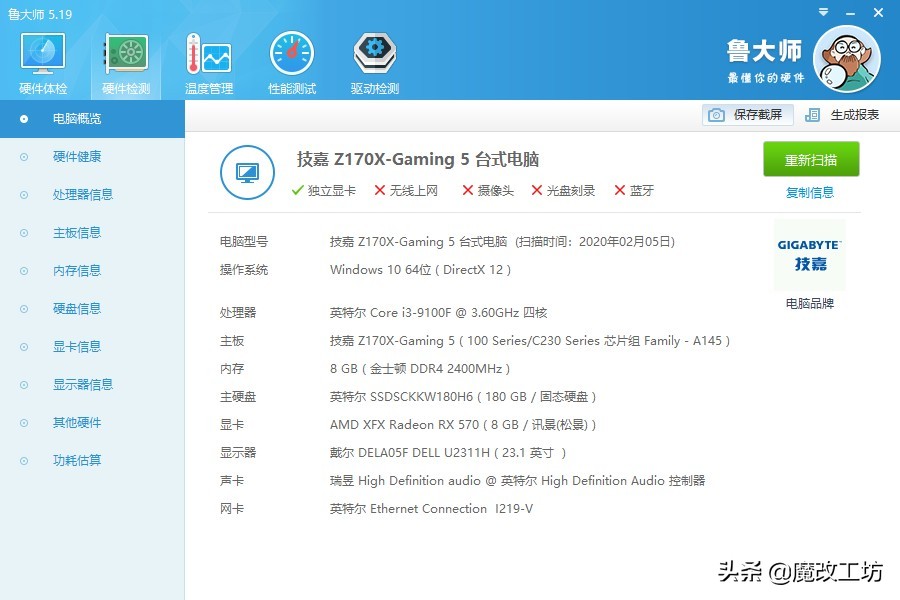Screen dimensions: 900x600
Task: Open the top-right dropdown arrow menu
Action: [822, 13]
